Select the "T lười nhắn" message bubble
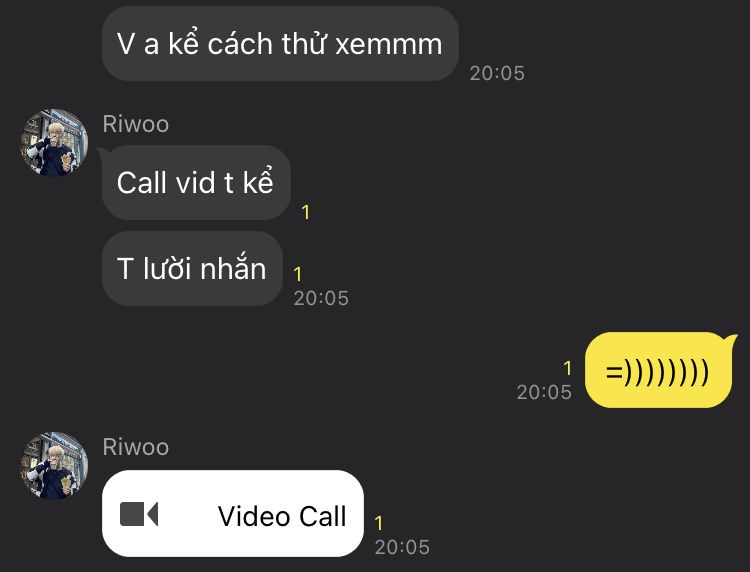This screenshot has width=750, height=572. coord(192,269)
